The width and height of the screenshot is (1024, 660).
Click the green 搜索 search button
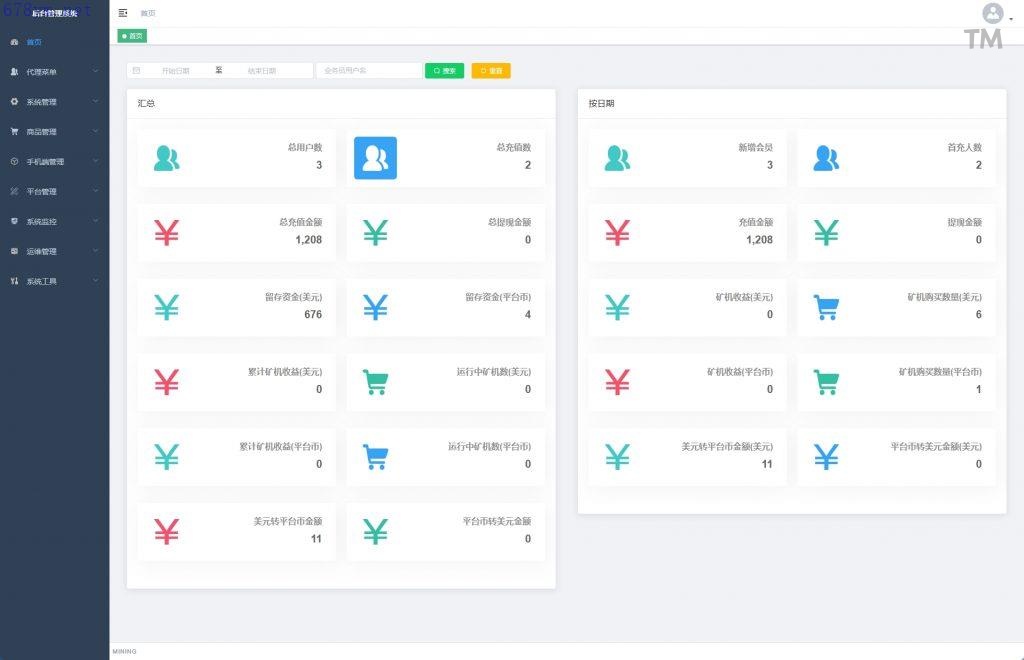click(x=444, y=71)
